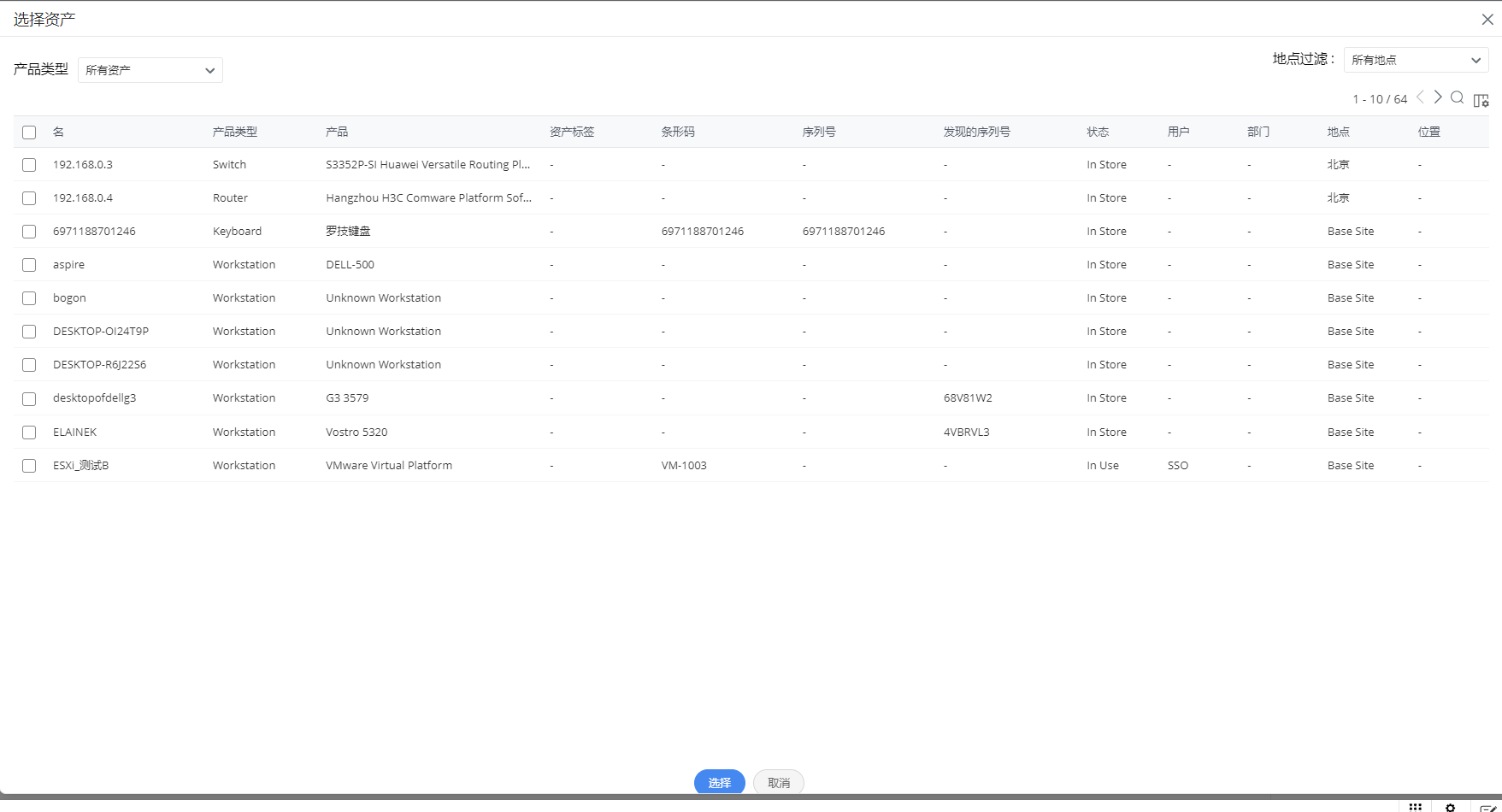Screen dimensions: 1502x812
Task: Click the desktopofdellg3 asset name
Action: tap(94, 397)
